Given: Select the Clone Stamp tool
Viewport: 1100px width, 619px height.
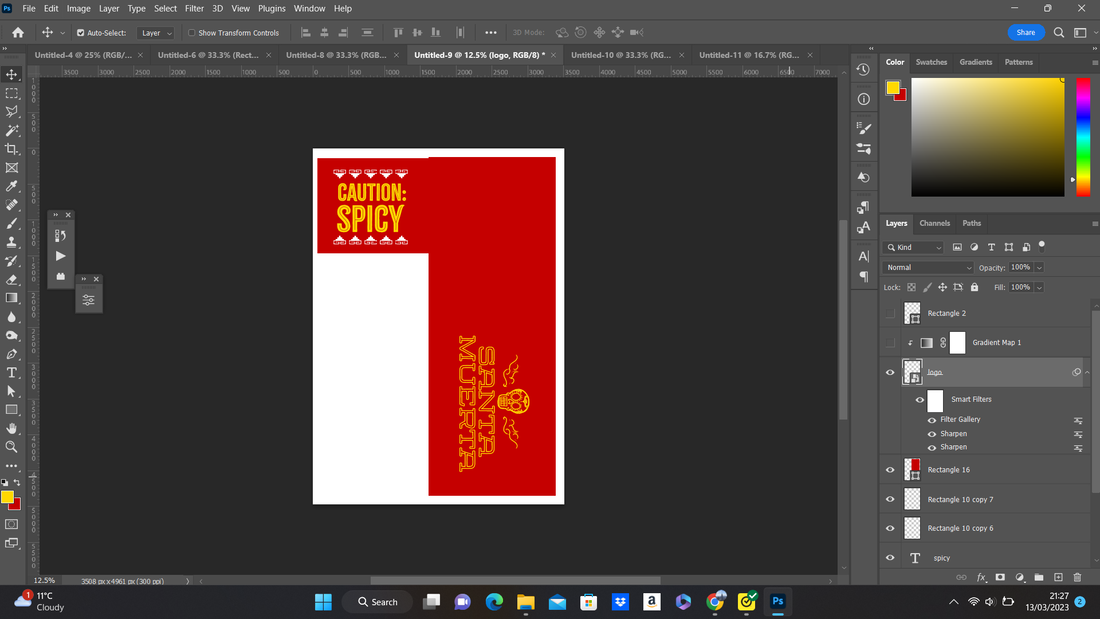Looking at the screenshot, I should (x=12, y=242).
